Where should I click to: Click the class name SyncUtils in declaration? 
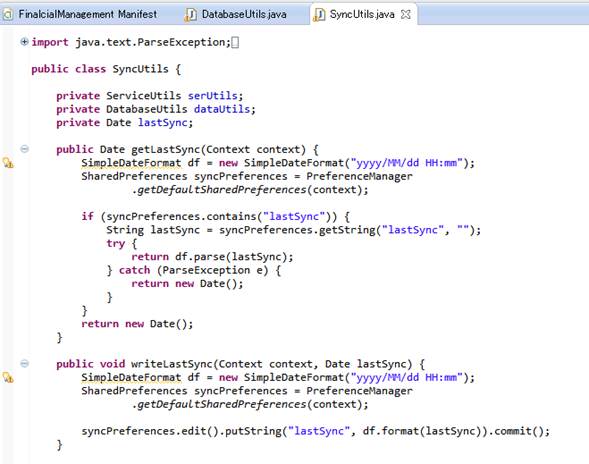pyautogui.click(x=140, y=69)
